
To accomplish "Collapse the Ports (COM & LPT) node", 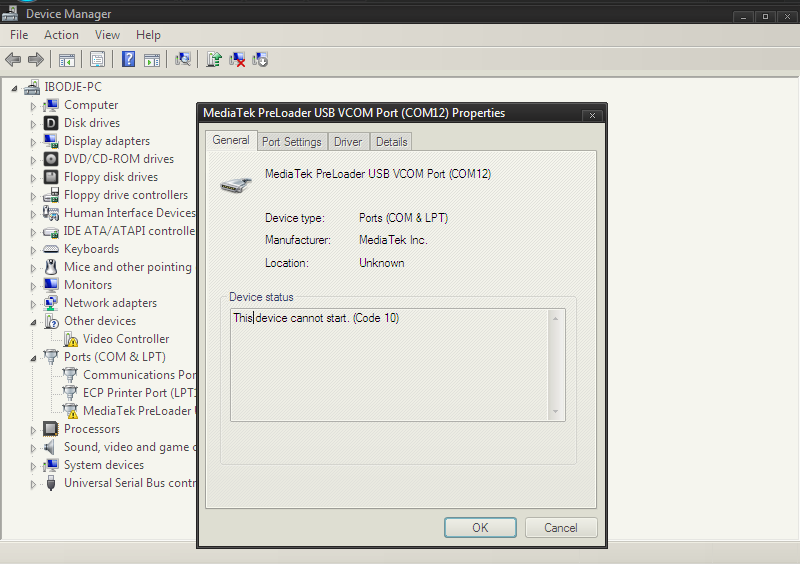I will [x=33, y=358].
